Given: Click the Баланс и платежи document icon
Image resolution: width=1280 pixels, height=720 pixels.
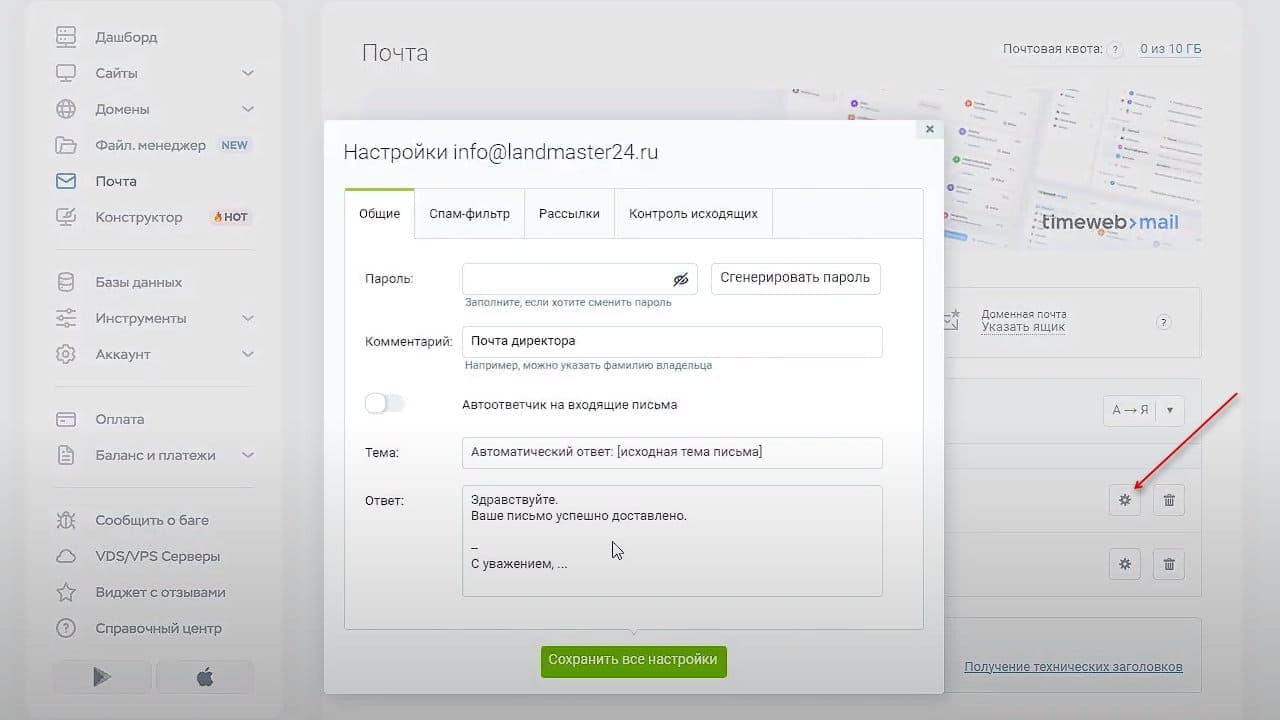Looking at the screenshot, I should [x=66, y=455].
